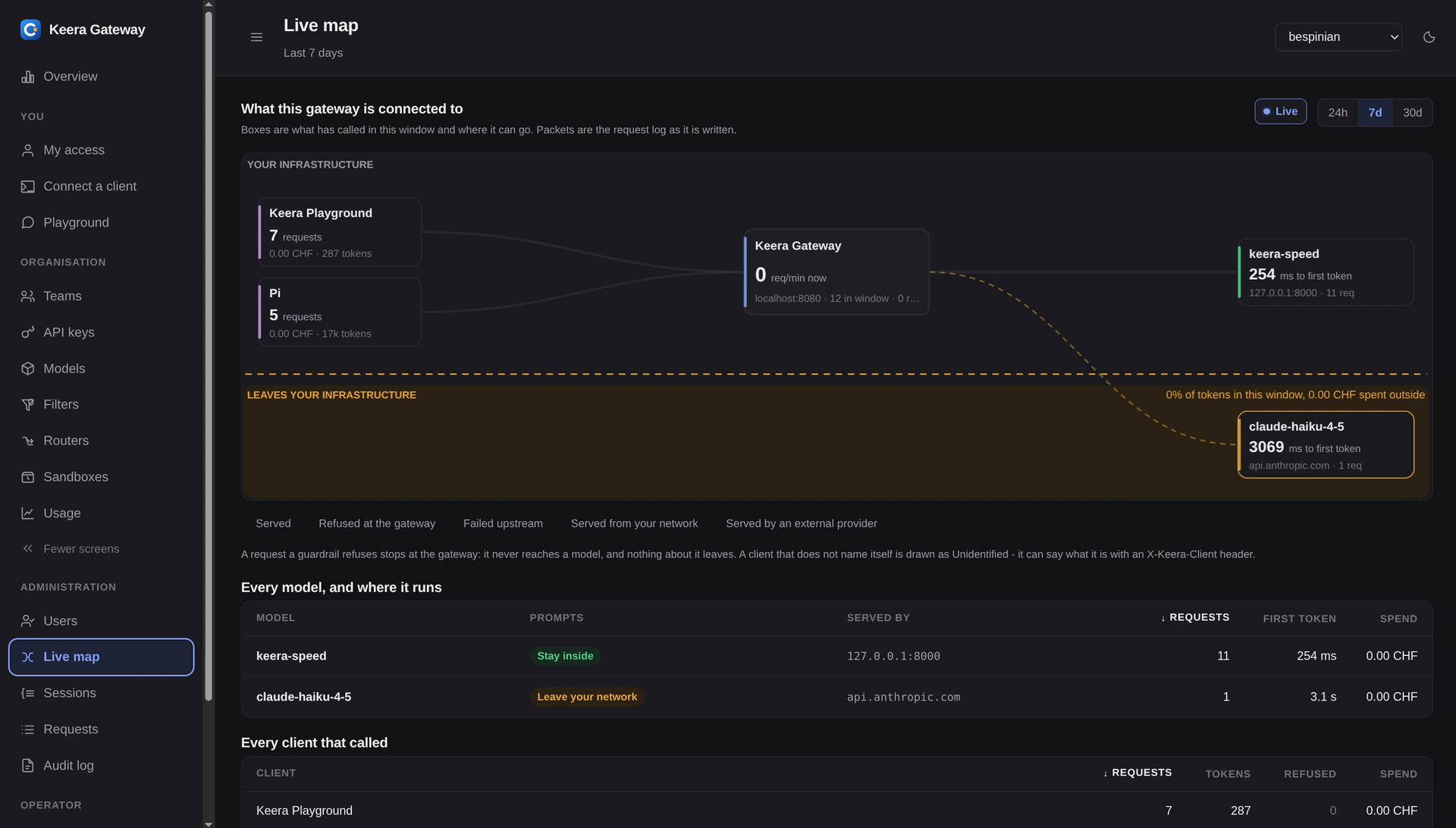Click the keera-speed table row name
This screenshot has width=1456, height=828.
291,656
